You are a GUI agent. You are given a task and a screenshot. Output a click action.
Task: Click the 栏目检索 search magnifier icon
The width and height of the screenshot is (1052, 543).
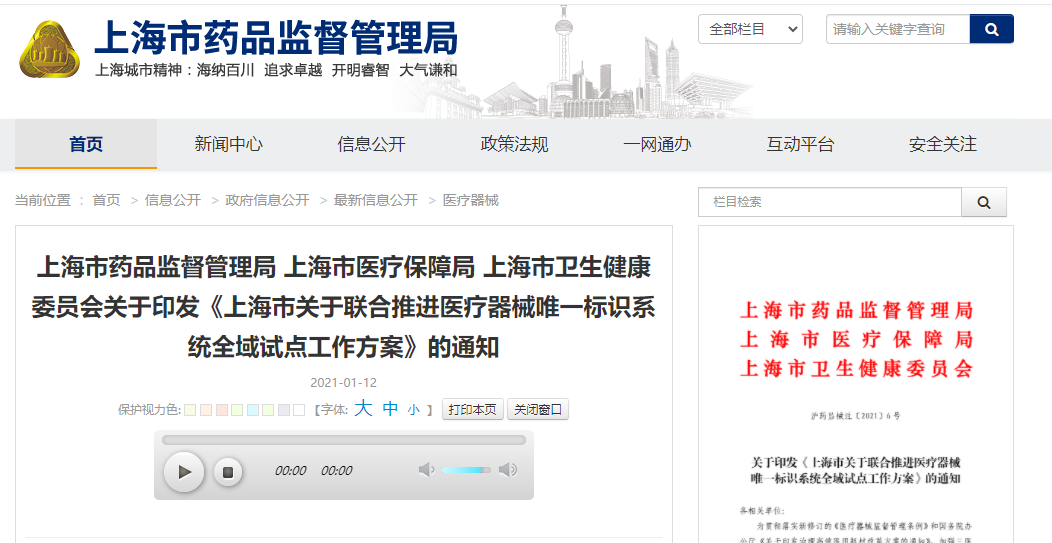984,202
